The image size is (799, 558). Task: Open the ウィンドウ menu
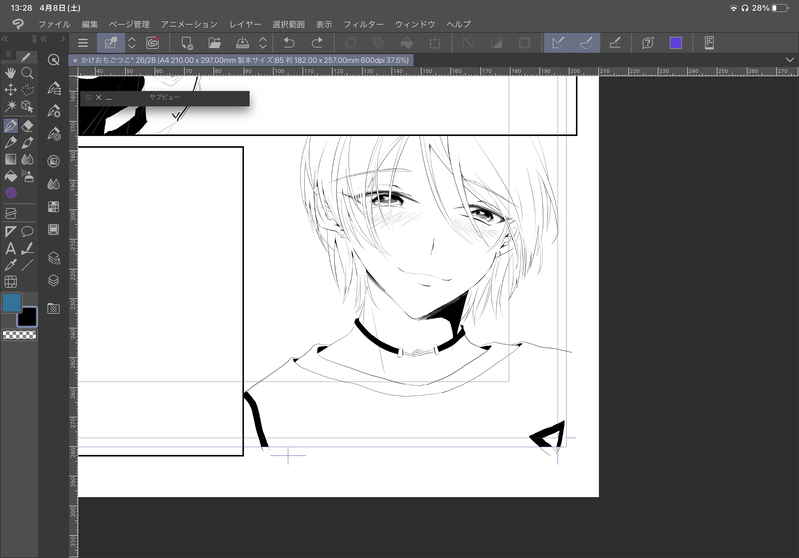[415, 24]
